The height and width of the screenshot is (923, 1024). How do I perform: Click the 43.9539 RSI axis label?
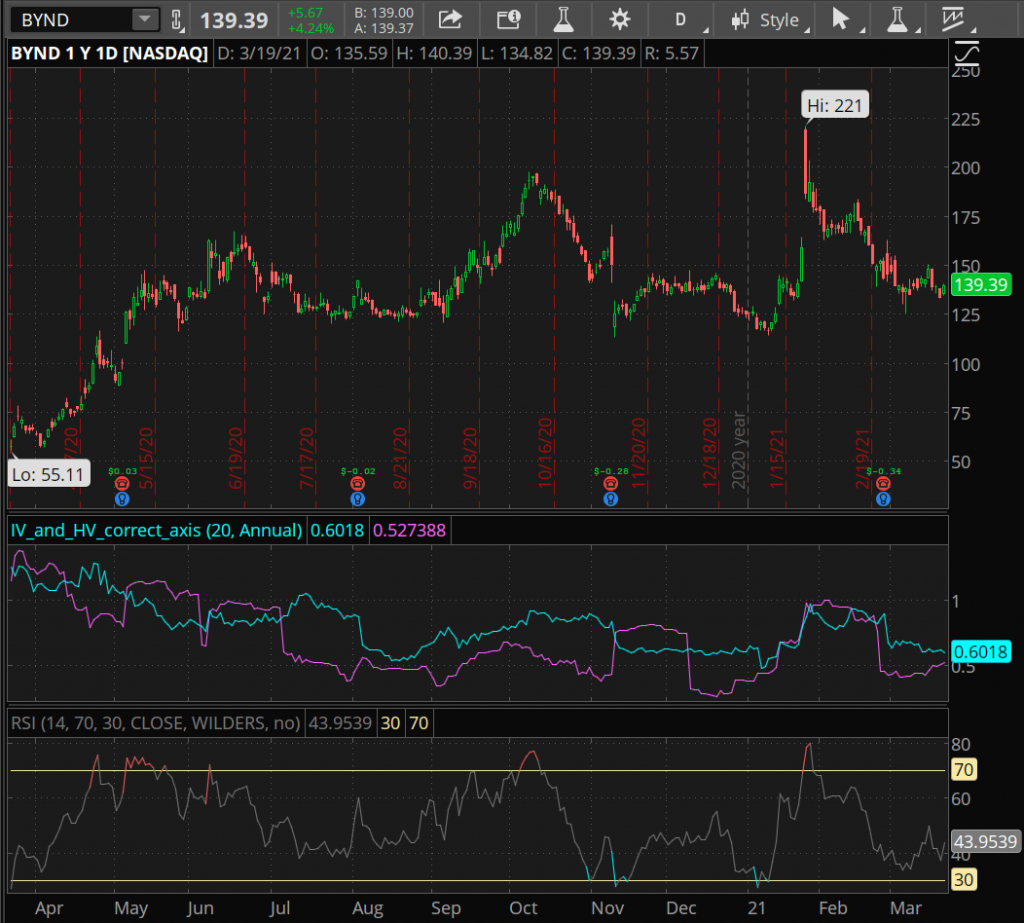985,841
